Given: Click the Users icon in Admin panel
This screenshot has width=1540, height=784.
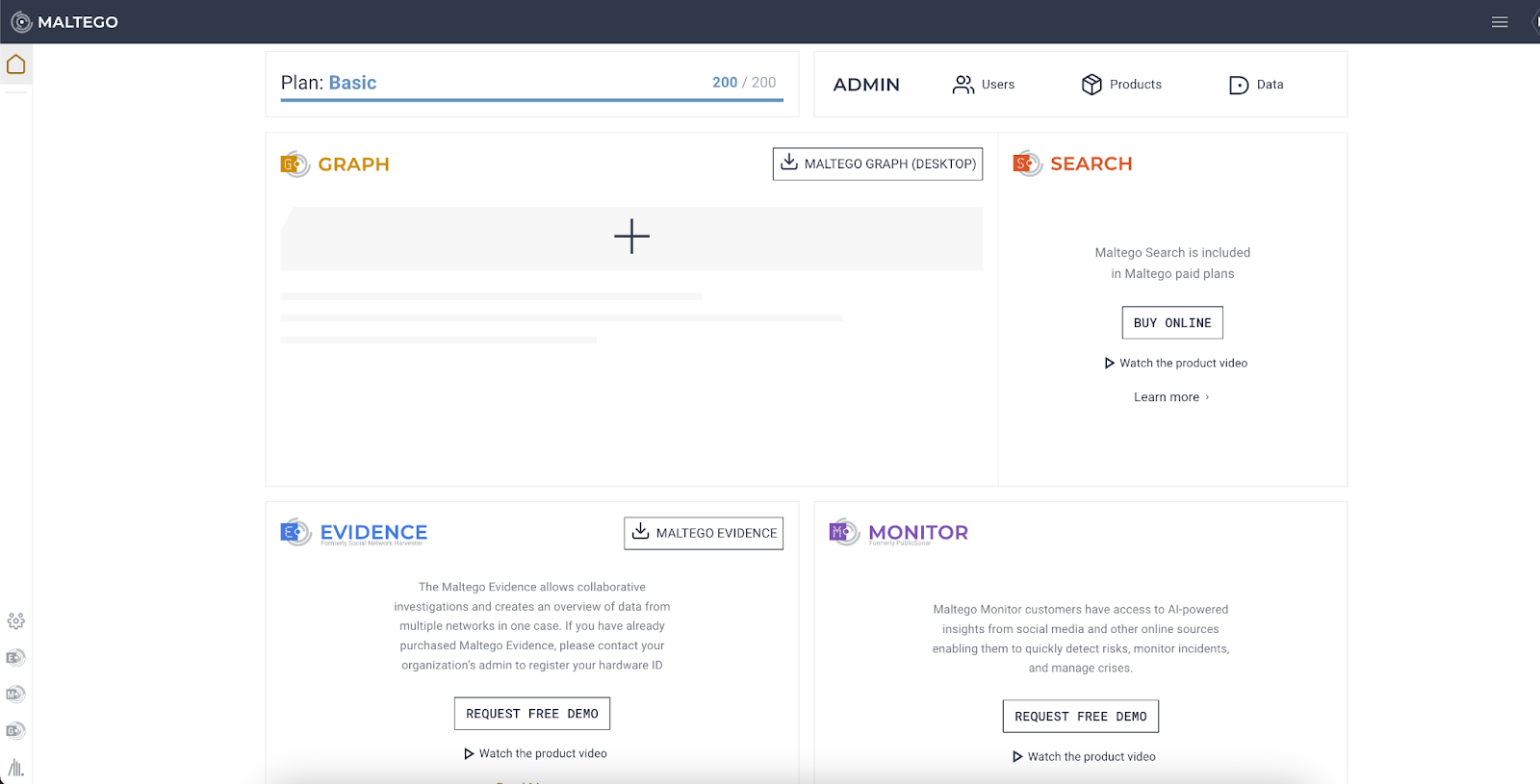Looking at the screenshot, I should [x=963, y=85].
